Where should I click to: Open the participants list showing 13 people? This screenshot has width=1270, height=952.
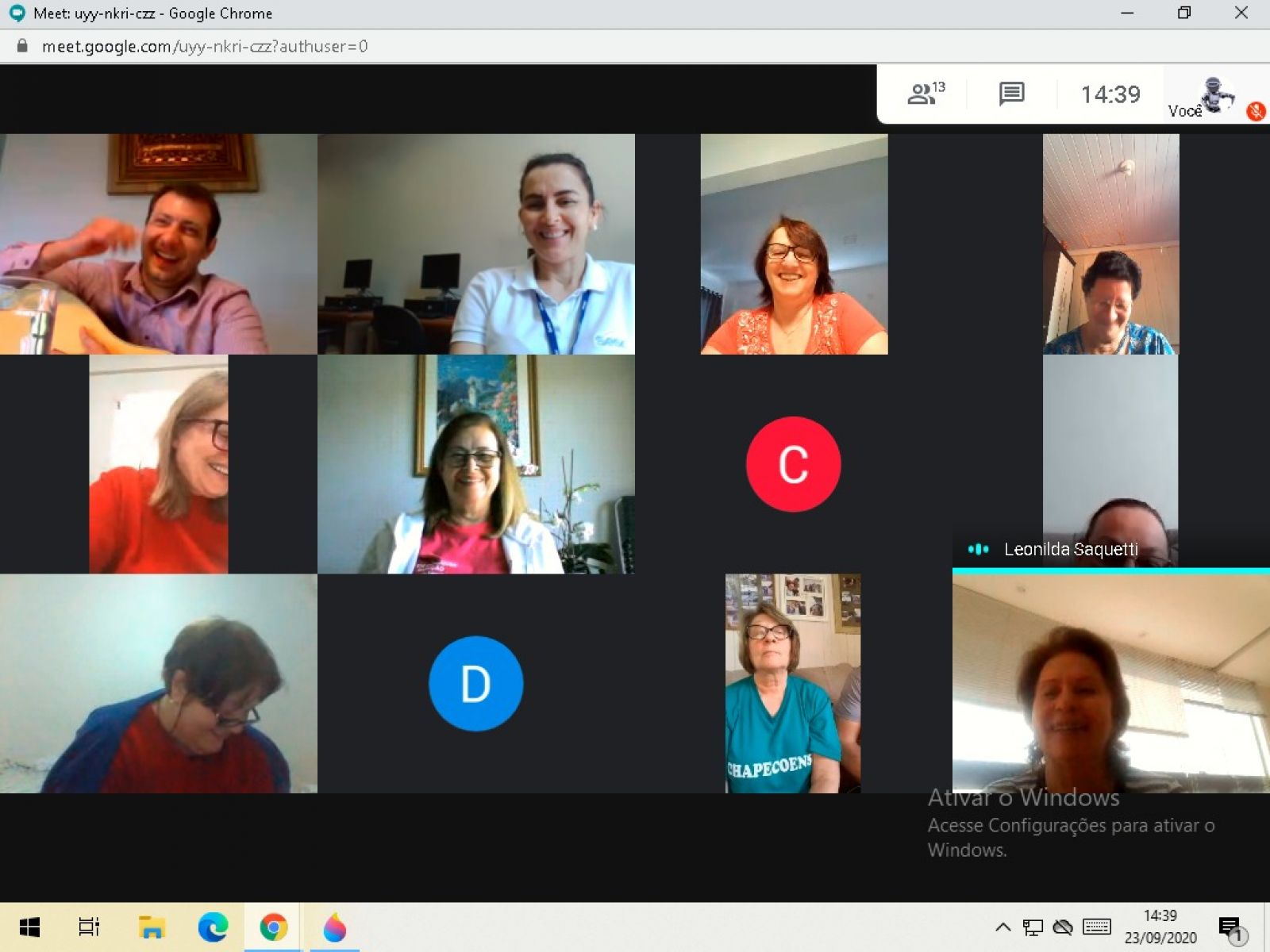[x=925, y=94]
